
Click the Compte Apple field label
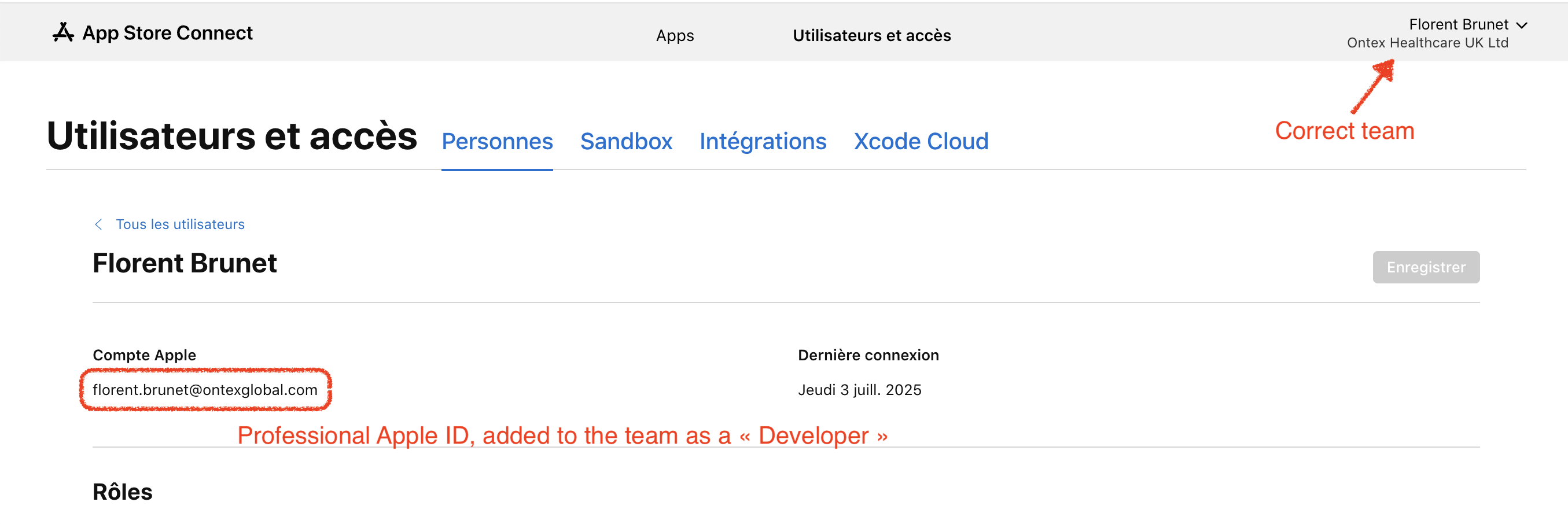(144, 355)
